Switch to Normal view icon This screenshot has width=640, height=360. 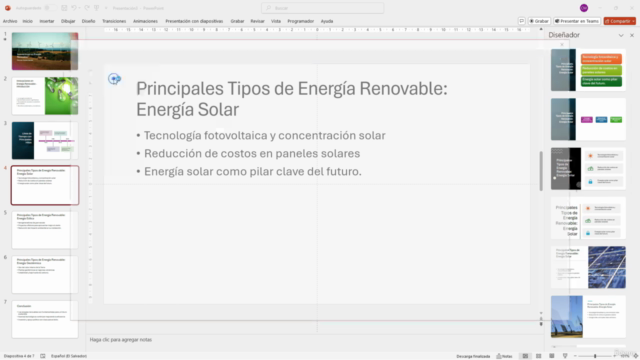(525, 356)
